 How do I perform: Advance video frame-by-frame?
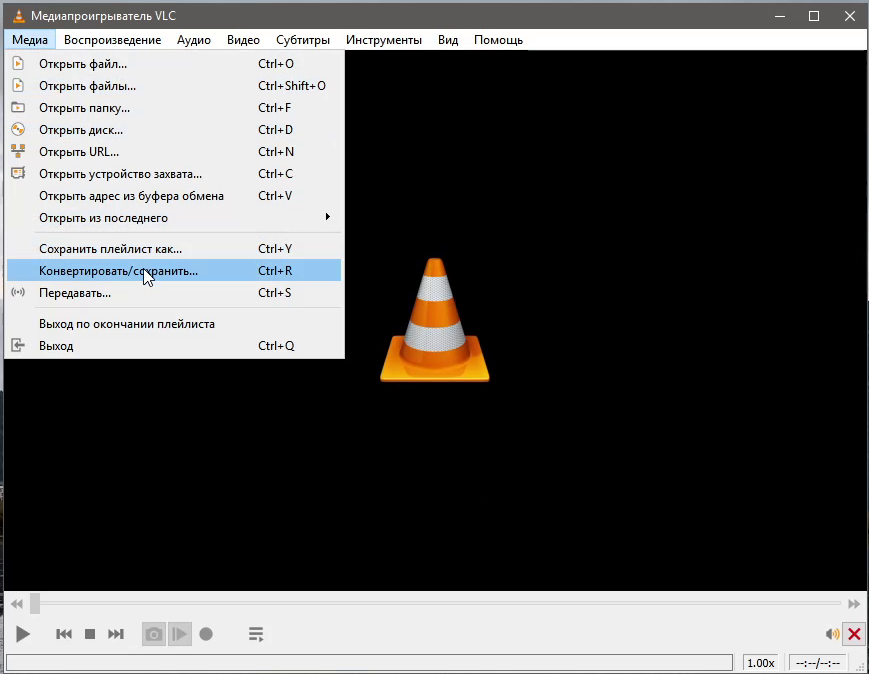[179, 633]
